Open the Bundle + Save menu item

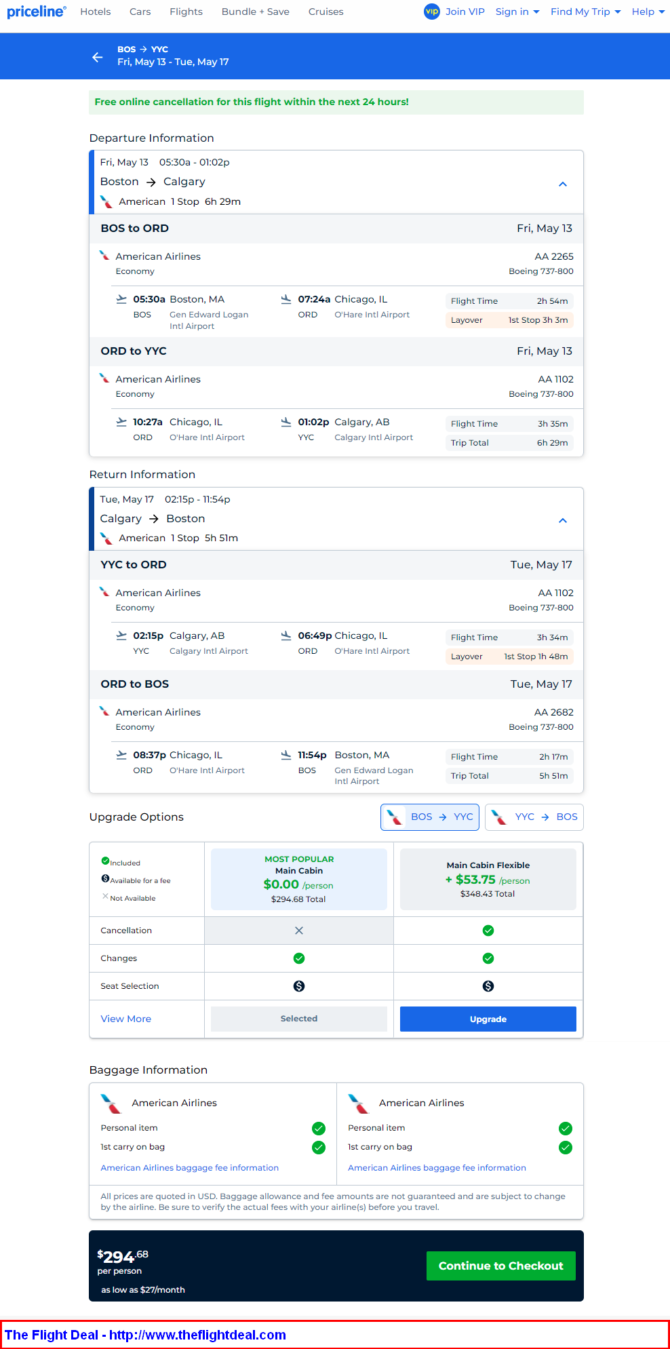255,12
